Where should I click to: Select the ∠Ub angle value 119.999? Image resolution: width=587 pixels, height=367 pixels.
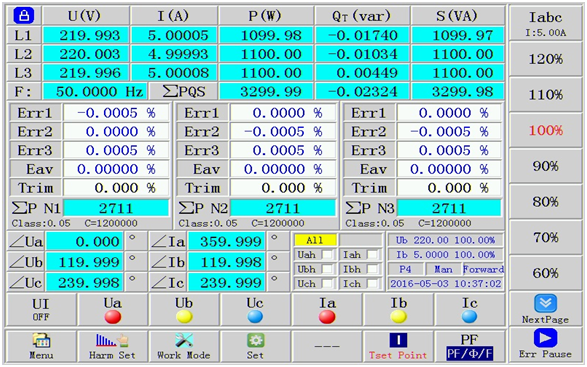click(x=85, y=262)
